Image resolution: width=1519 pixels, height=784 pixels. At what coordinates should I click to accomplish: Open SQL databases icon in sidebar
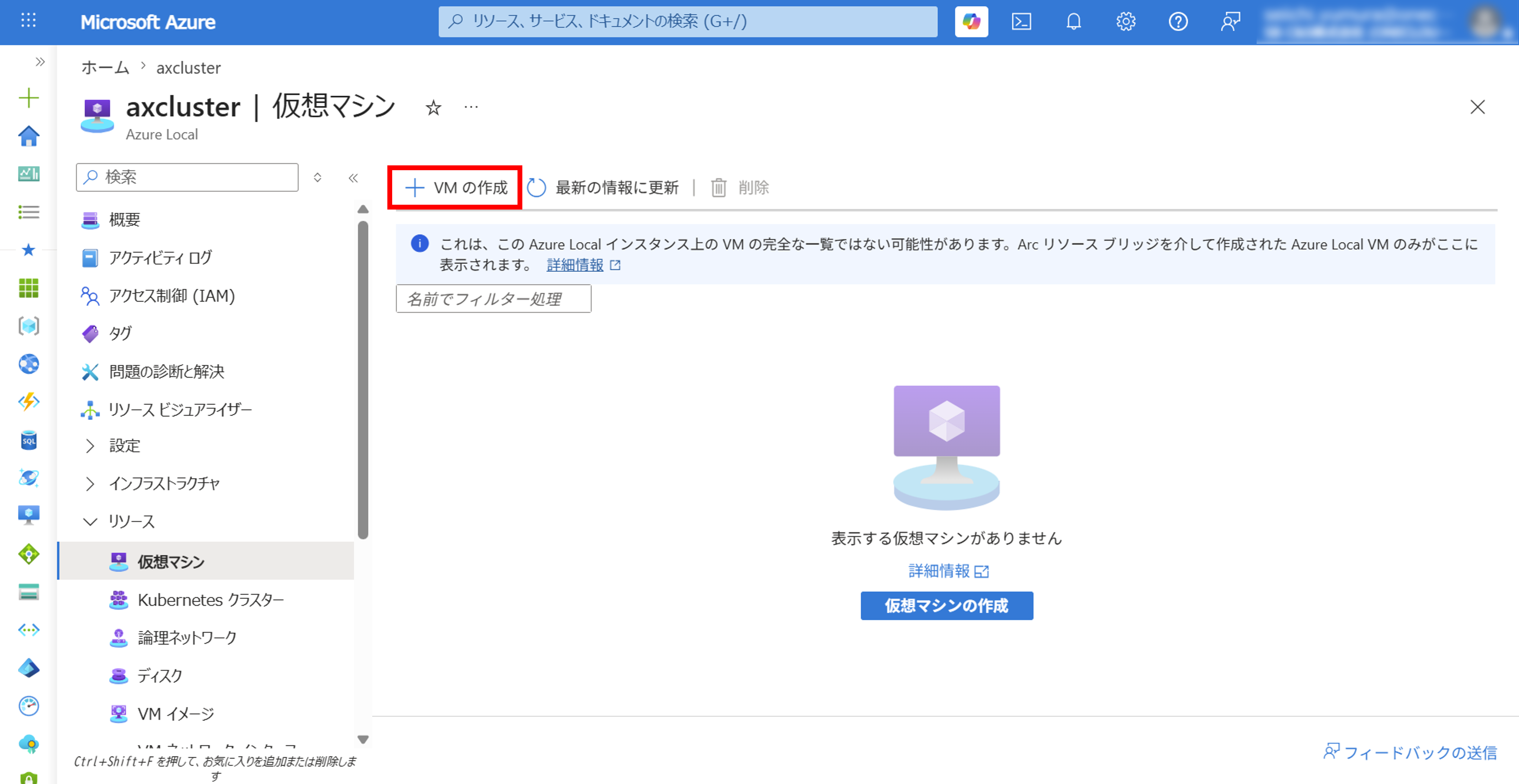(x=28, y=440)
